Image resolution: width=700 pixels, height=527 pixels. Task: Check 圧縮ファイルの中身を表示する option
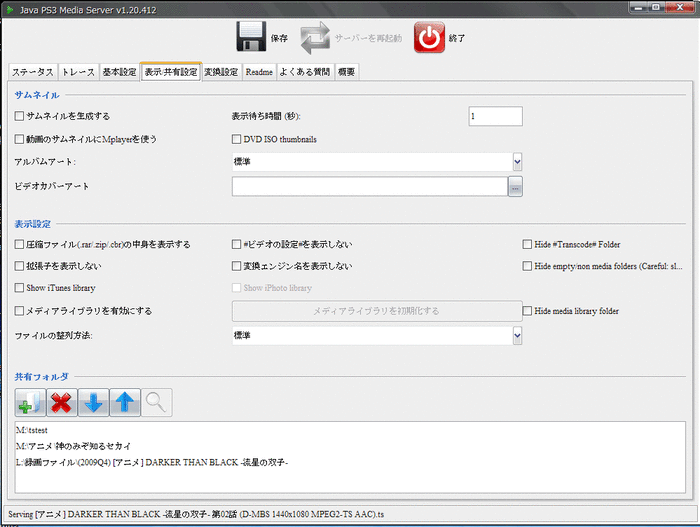coord(19,244)
